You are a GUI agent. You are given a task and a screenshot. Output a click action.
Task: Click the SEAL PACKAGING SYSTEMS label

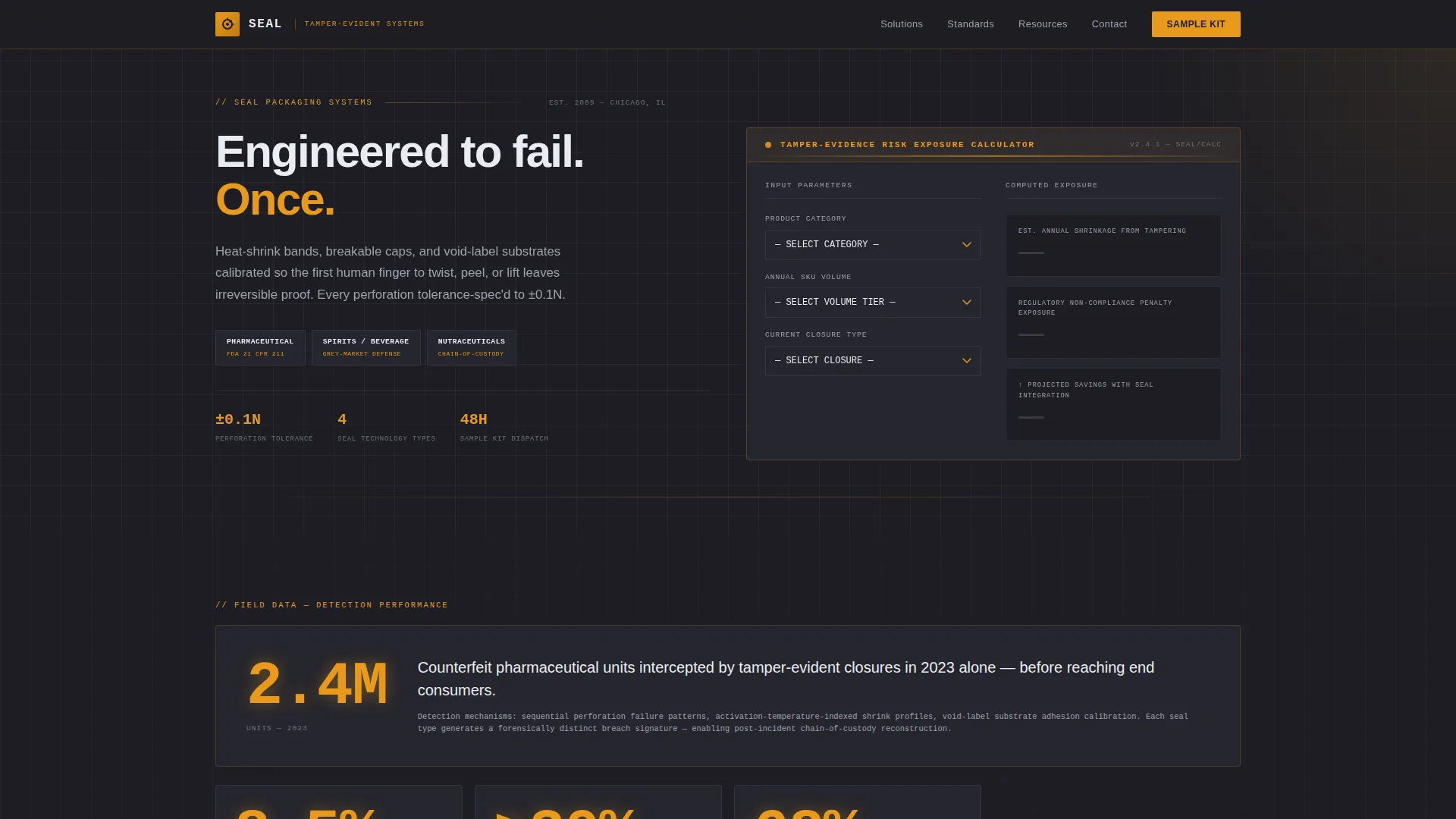click(294, 102)
